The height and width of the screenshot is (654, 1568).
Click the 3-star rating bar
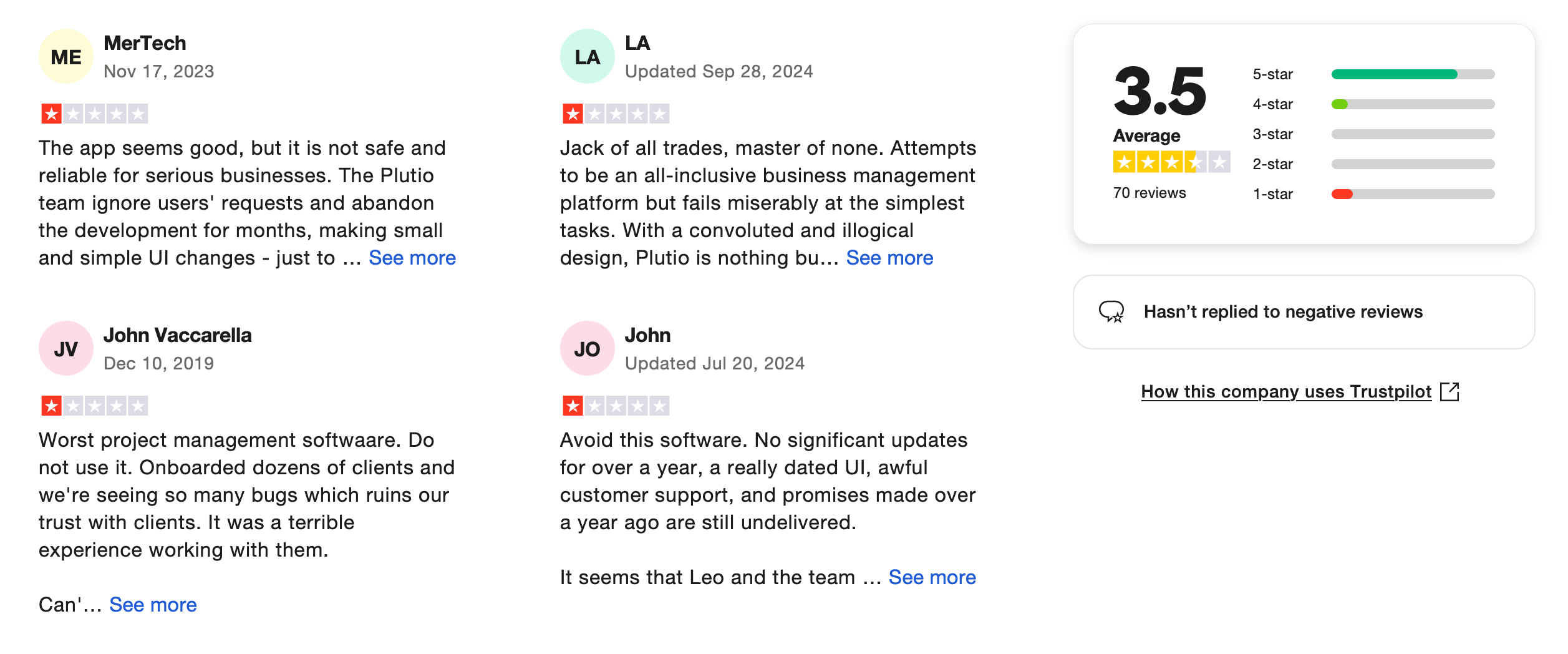1413,134
